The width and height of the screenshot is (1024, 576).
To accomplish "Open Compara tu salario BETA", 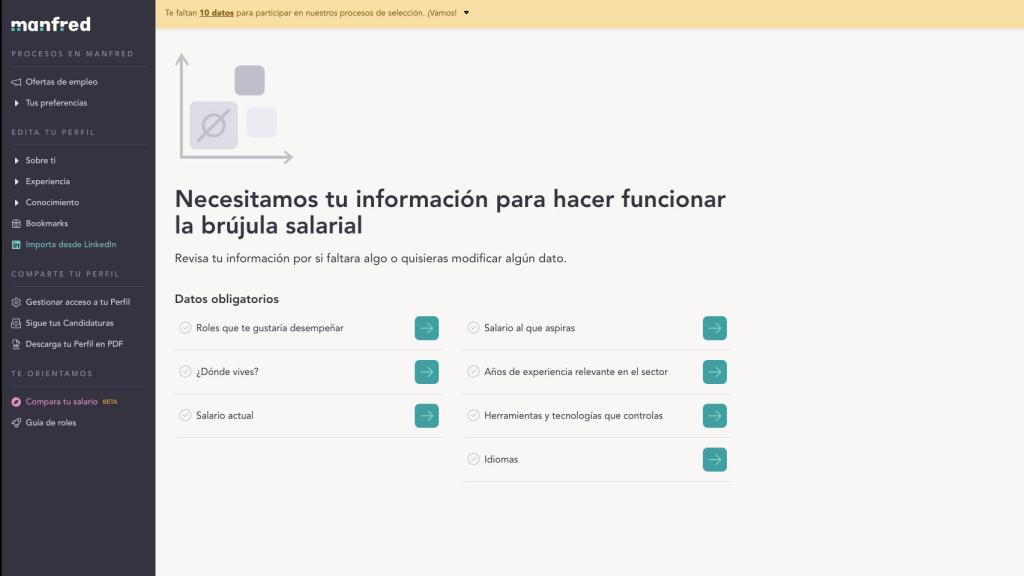I will (x=61, y=402).
